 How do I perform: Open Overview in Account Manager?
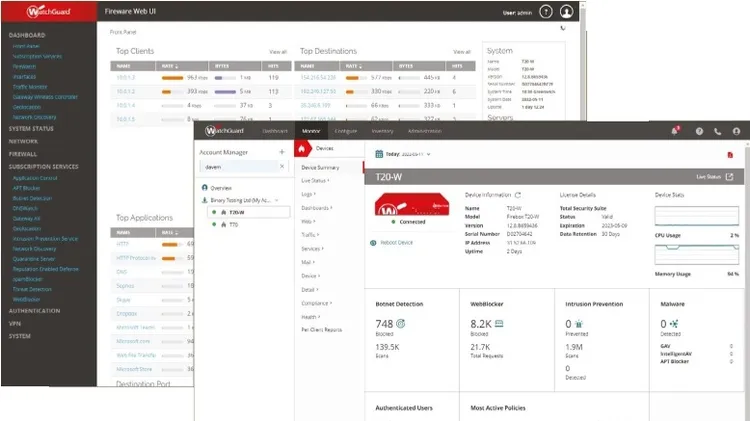click(221, 188)
